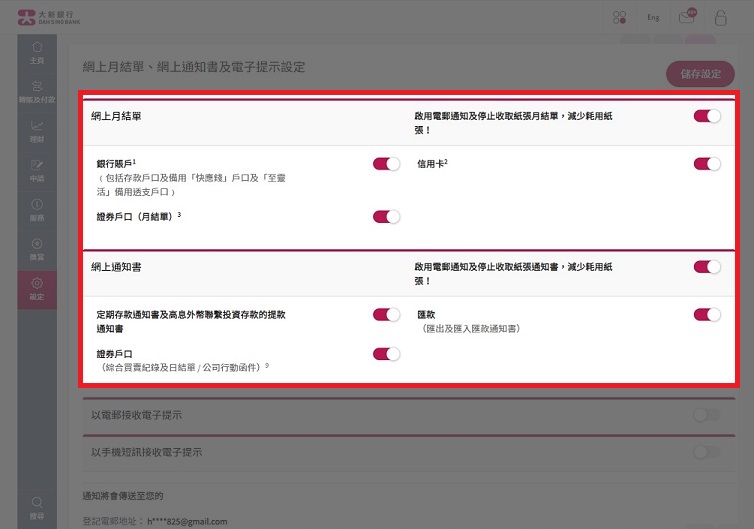
Task: Toggle the 定期存款通知書 e-advice switch
Action: pyautogui.click(x=386, y=315)
